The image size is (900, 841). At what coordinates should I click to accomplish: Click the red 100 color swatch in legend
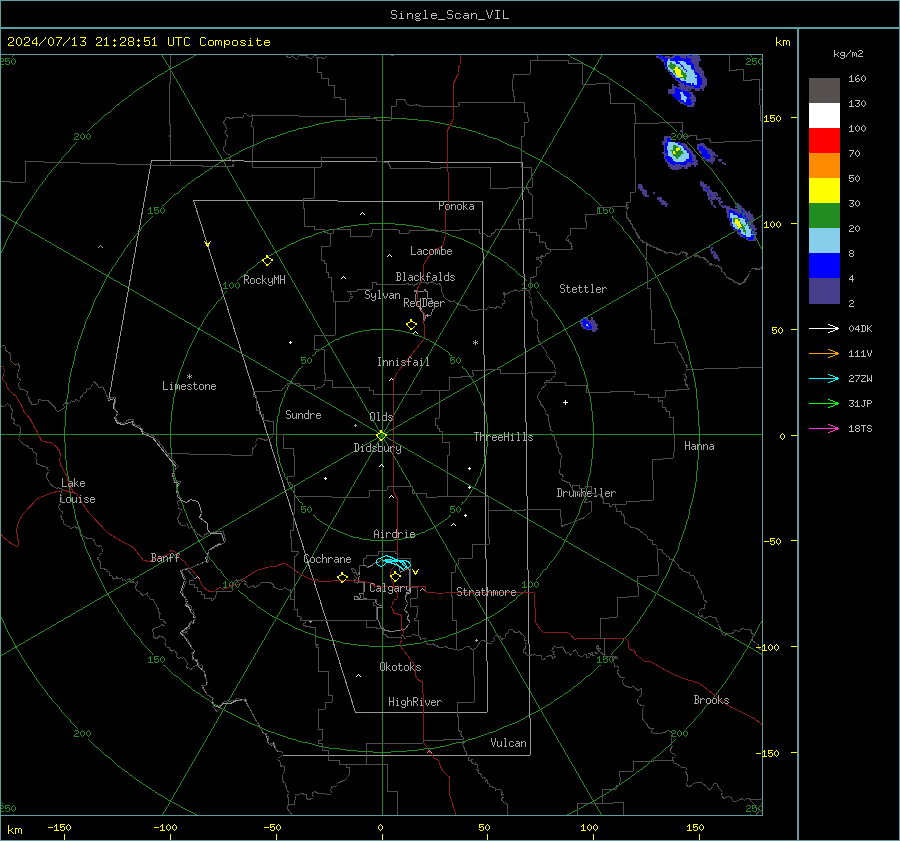(824, 141)
